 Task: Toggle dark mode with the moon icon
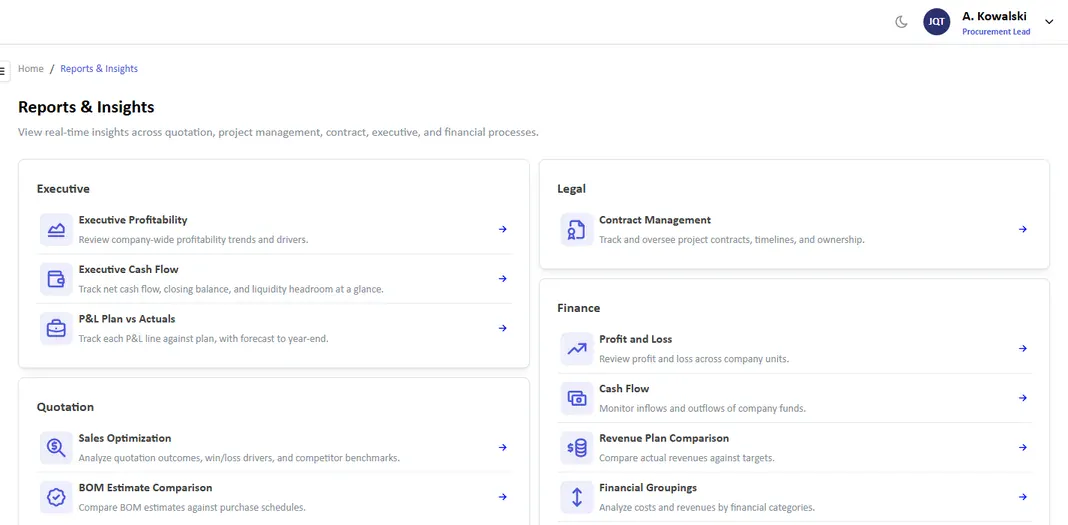901,22
